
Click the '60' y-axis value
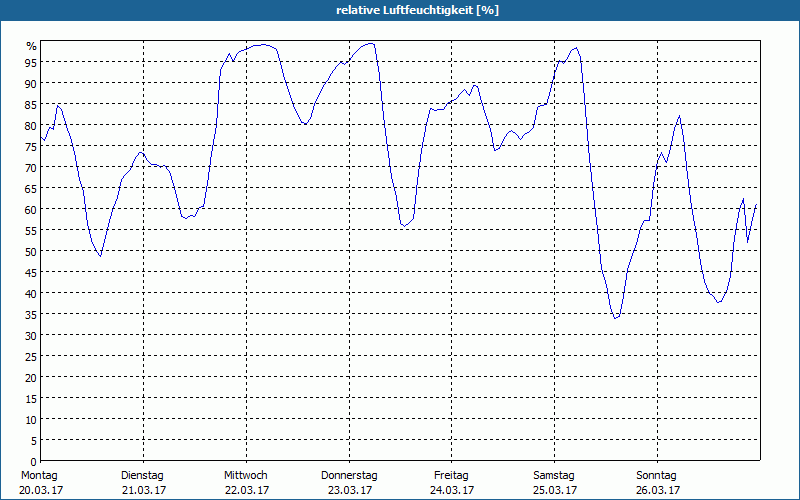(x=31, y=210)
